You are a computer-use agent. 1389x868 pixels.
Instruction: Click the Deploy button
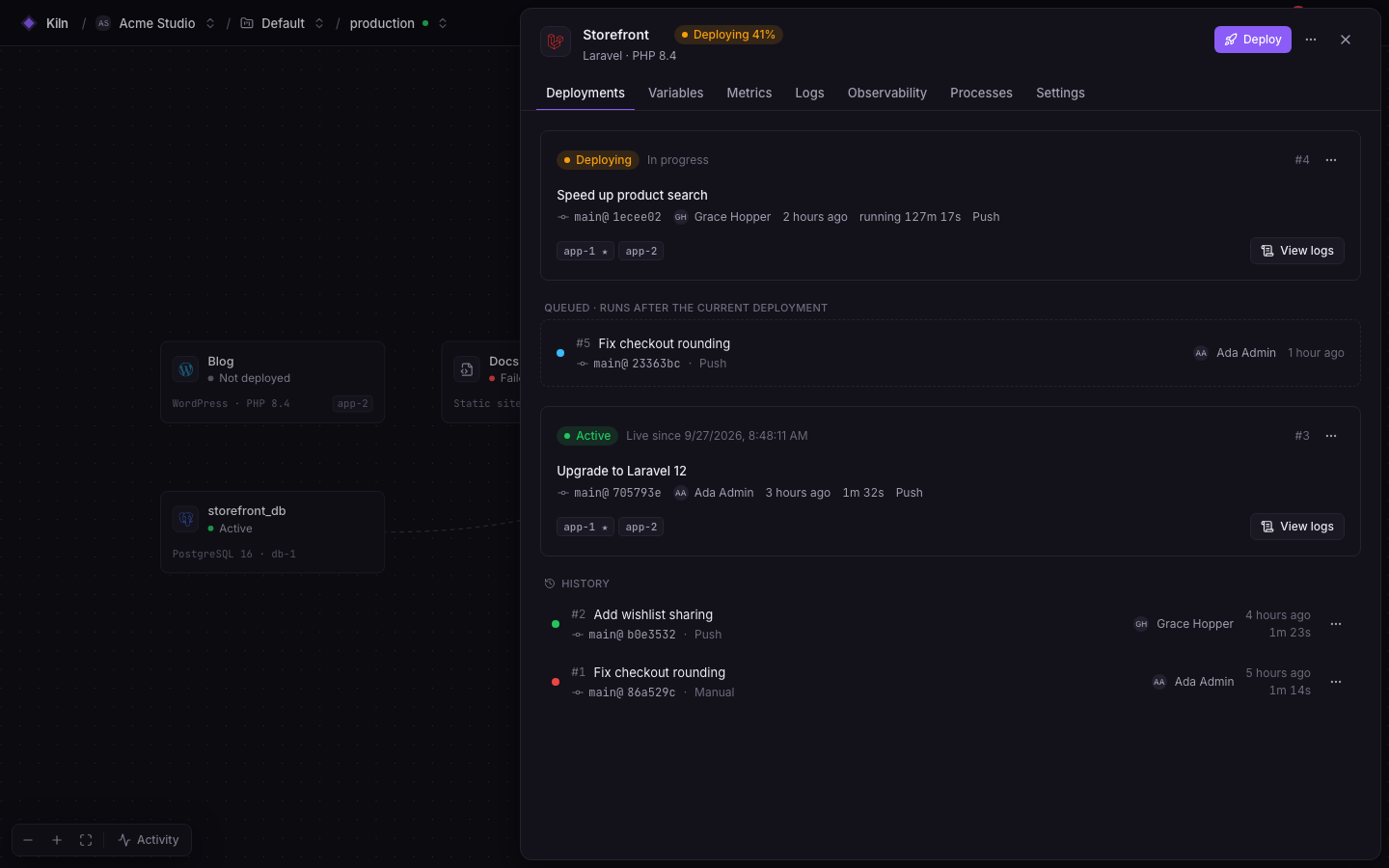pyautogui.click(x=1252, y=40)
